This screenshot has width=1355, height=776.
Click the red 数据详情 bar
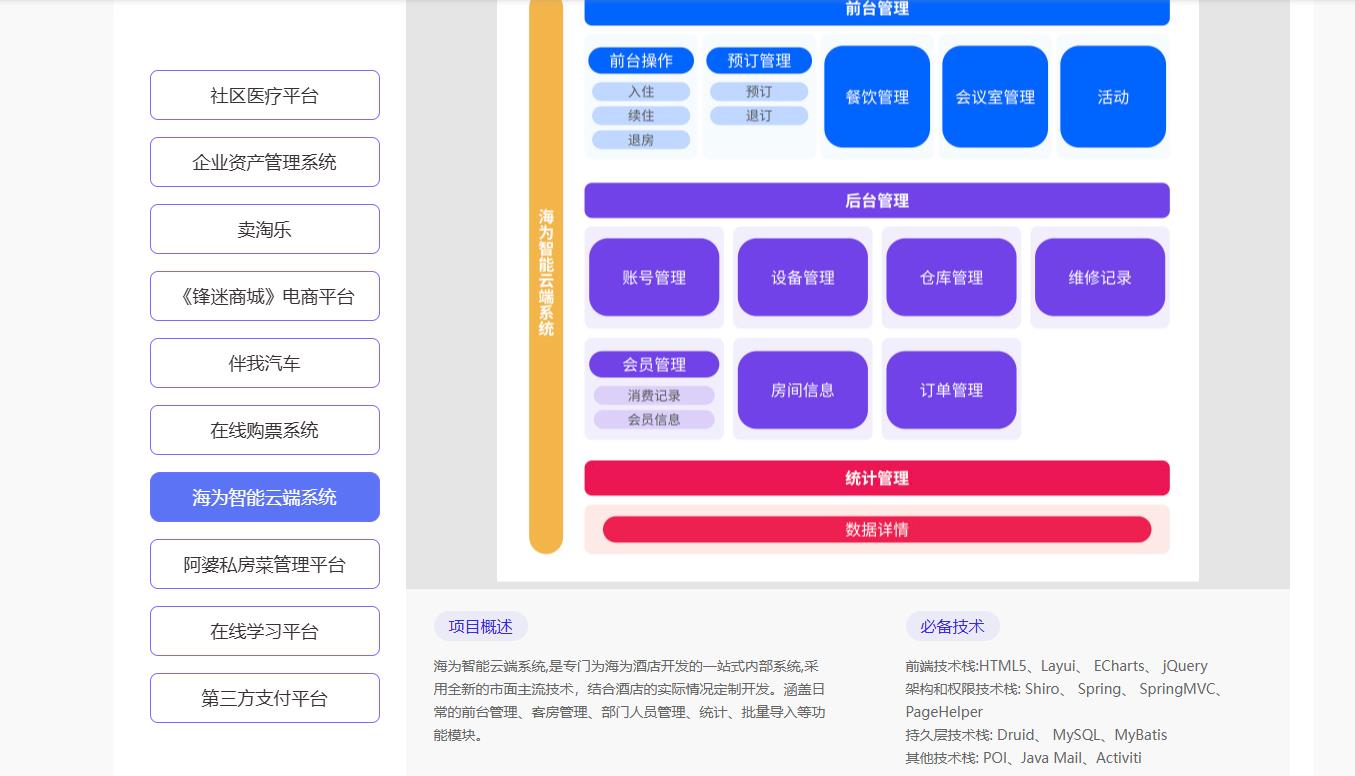pos(877,529)
